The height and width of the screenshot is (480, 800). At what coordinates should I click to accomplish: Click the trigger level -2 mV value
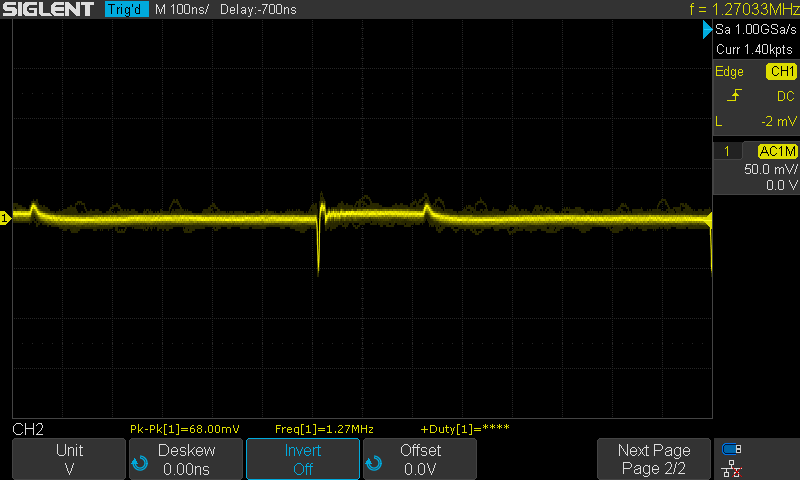tap(779, 121)
